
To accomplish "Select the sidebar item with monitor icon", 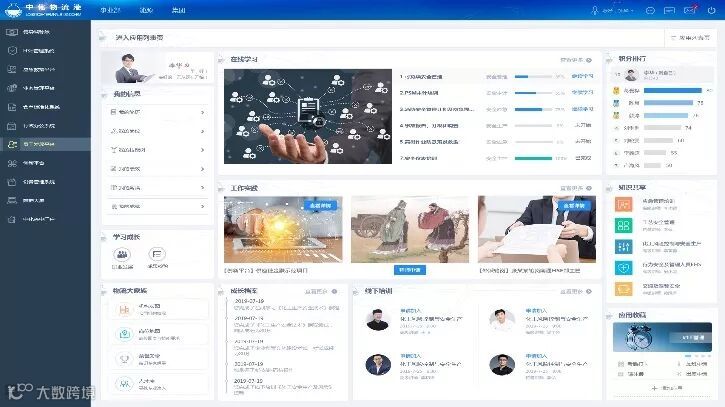I will (12, 32).
